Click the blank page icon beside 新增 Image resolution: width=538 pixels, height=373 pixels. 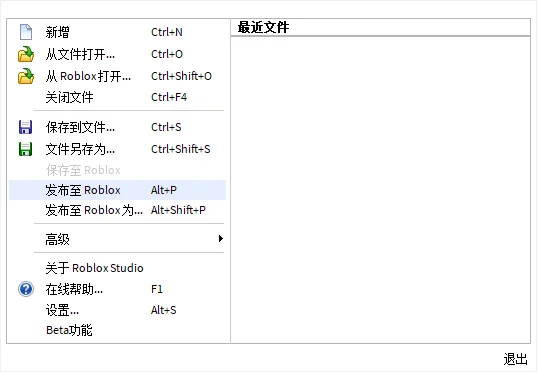(x=26, y=32)
